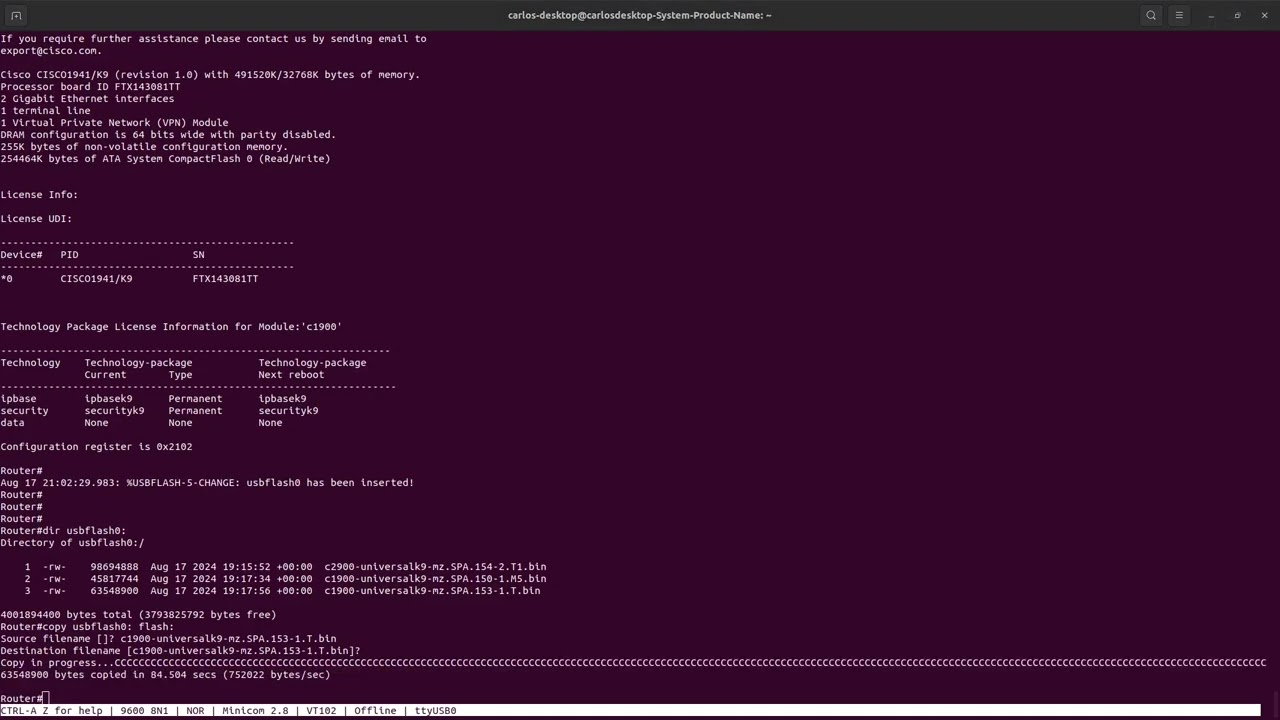The height and width of the screenshot is (720, 1280).
Task: Click the 'copy usbflash0: flash:' command line
Action: point(87,627)
